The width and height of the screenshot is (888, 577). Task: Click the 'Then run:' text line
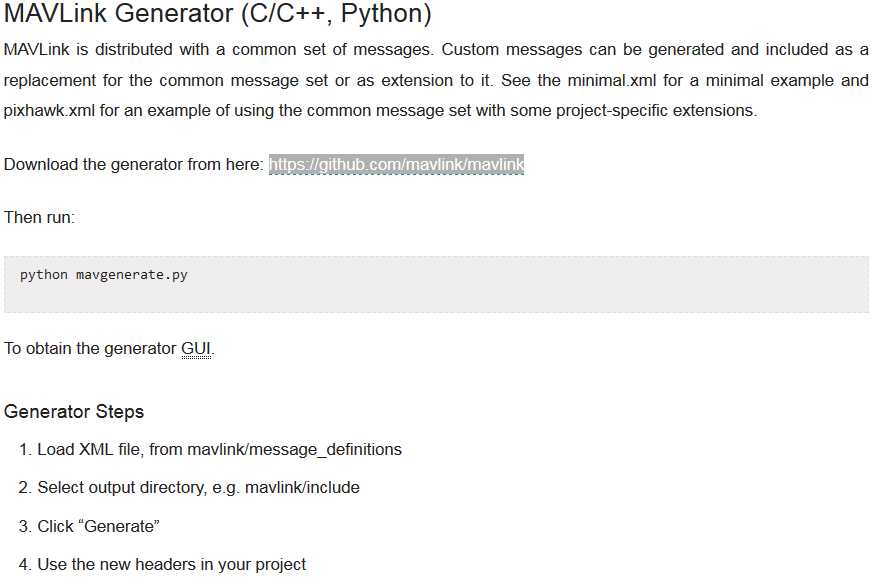pos(39,217)
